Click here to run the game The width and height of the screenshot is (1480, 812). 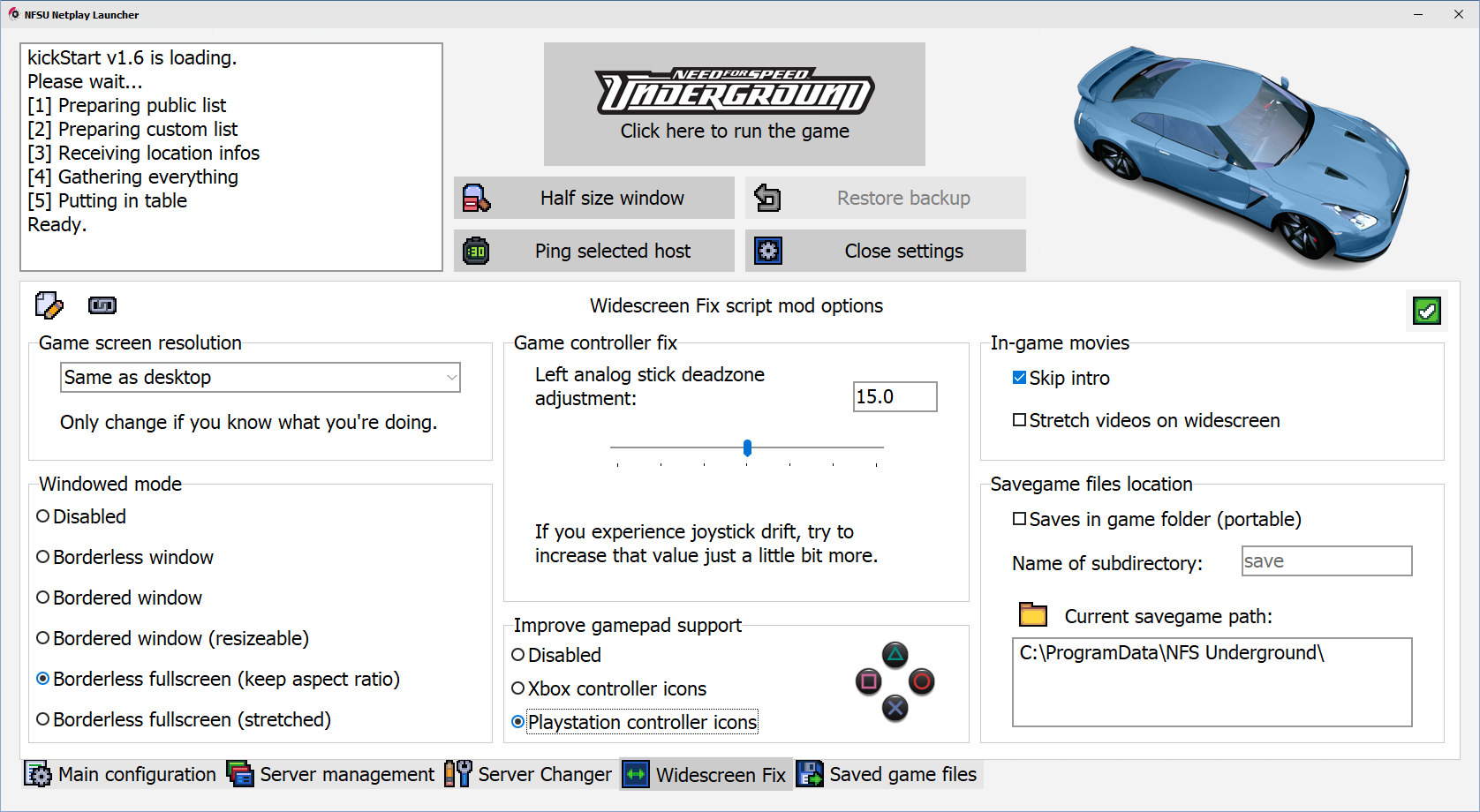735,104
